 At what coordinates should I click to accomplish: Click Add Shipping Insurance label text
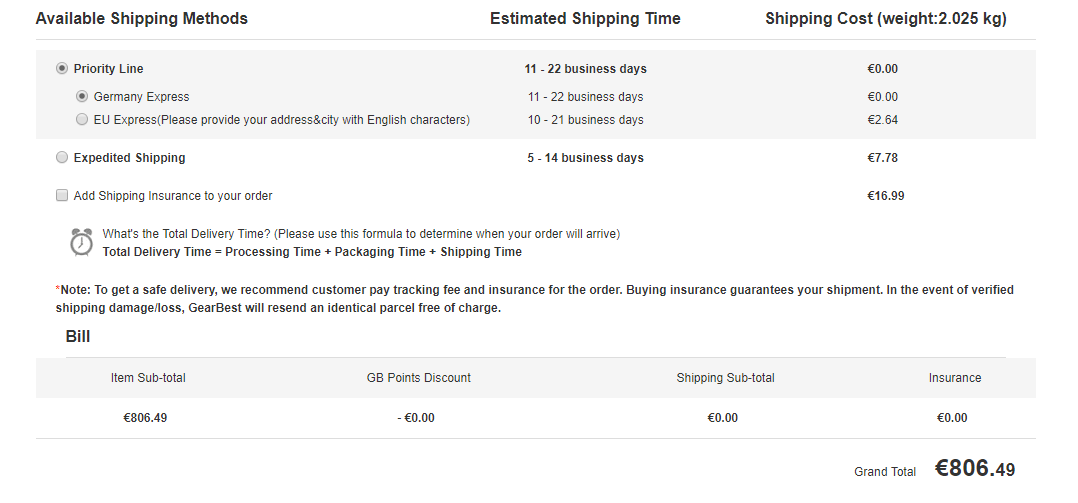click(x=173, y=196)
